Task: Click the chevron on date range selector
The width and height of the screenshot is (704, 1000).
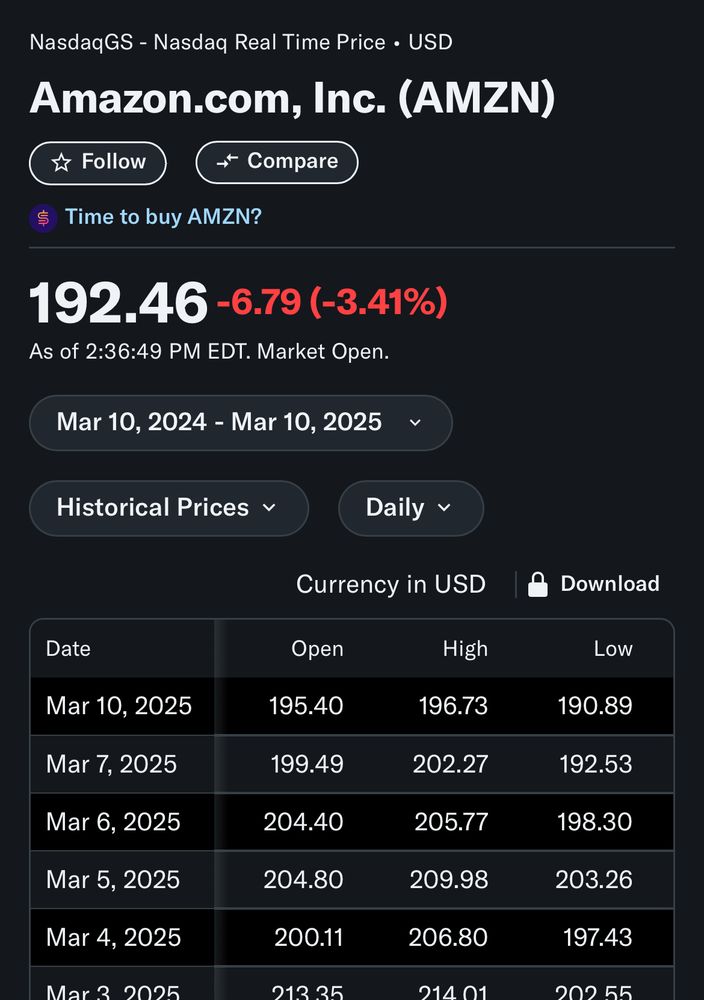Action: point(416,422)
